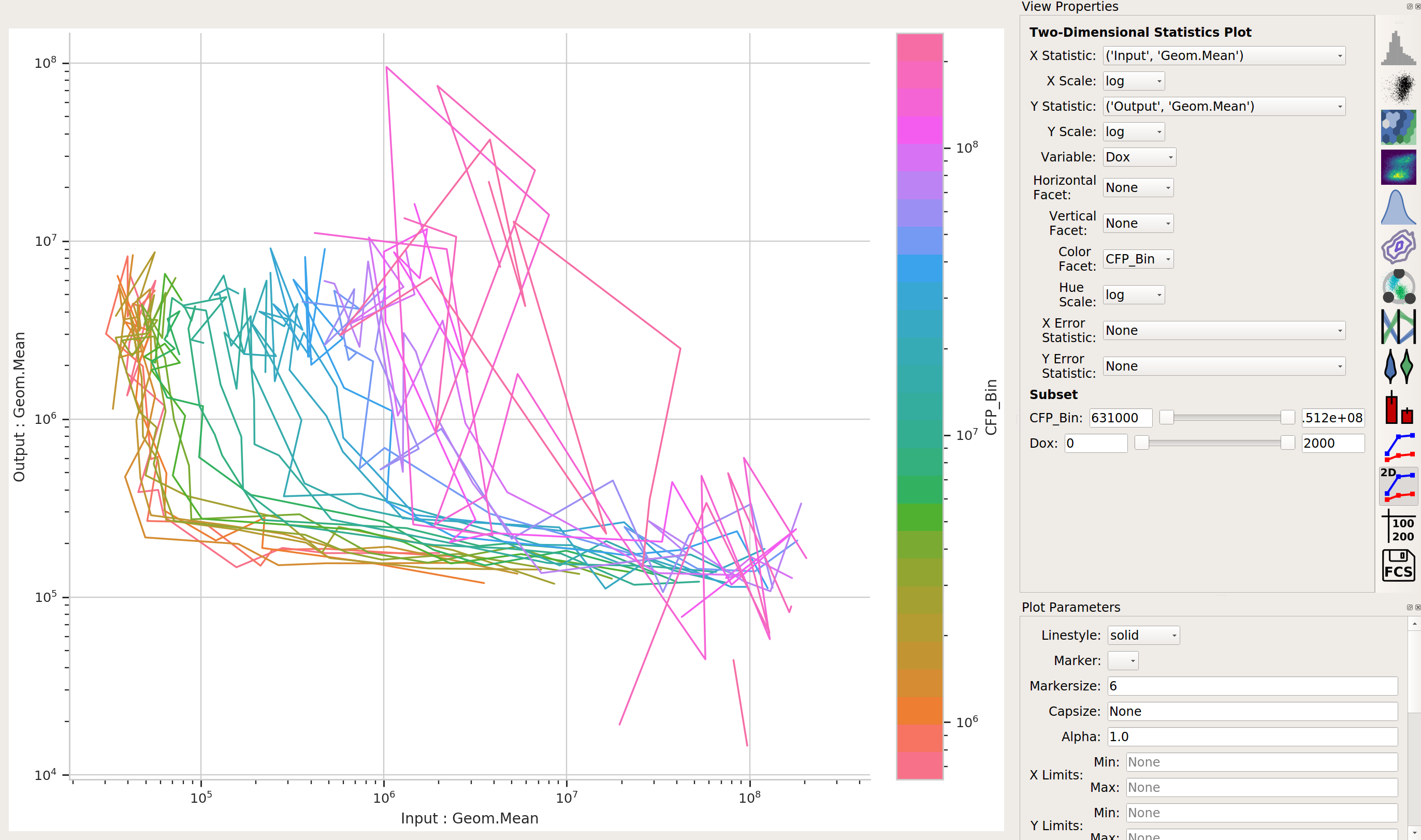Select the 2D statistics plot icon
Screen dimensions: 1421x840
pos(1398,485)
